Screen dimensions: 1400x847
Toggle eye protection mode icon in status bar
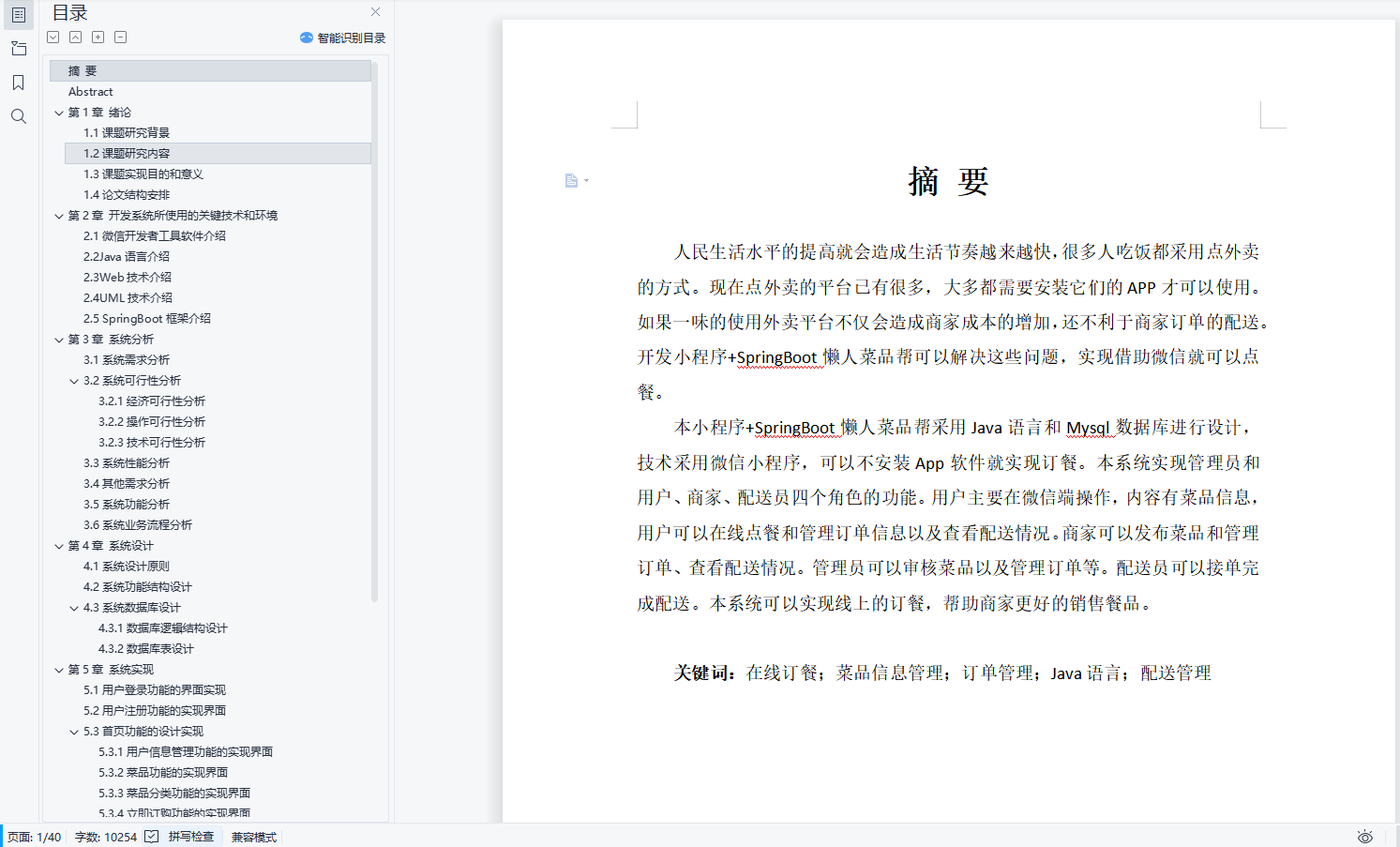click(1365, 837)
